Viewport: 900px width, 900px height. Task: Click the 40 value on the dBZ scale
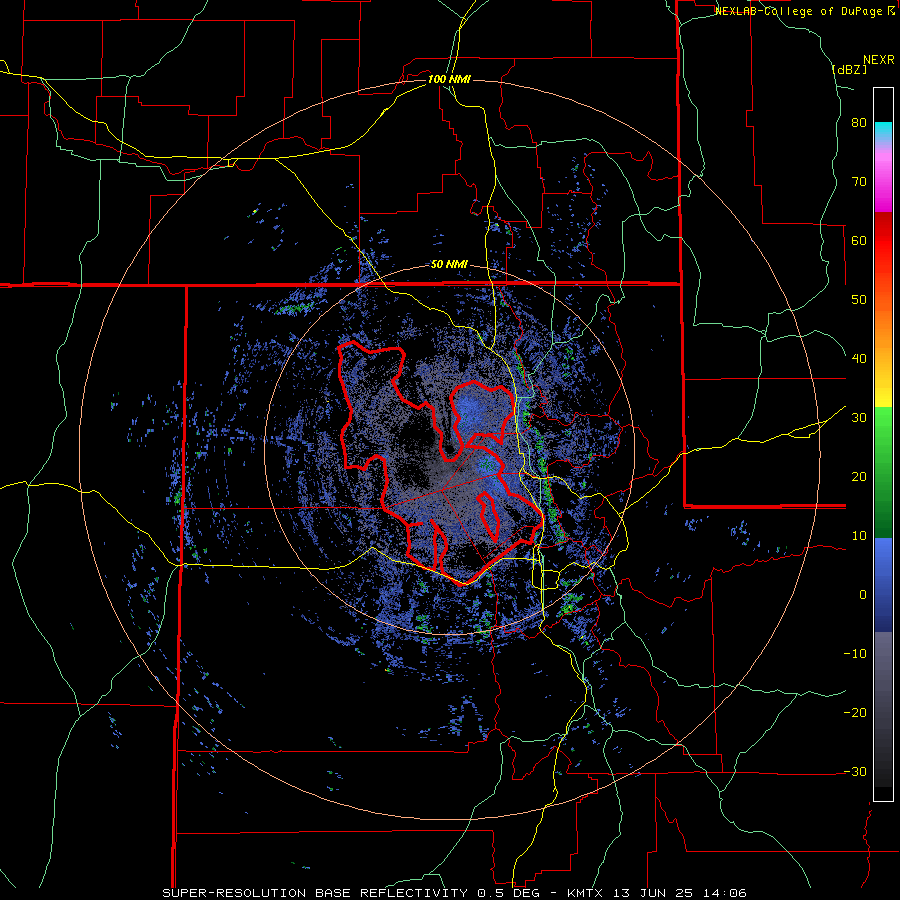click(859, 359)
